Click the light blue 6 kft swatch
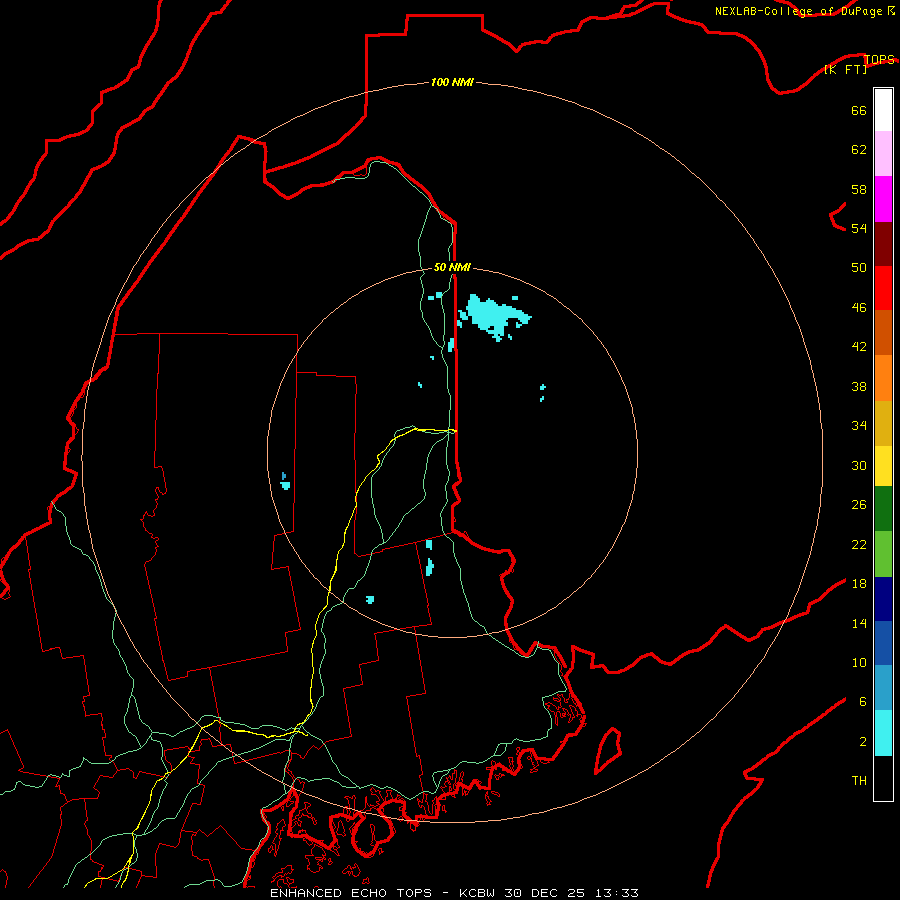This screenshot has height=900, width=900. pyautogui.click(x=883, y=687)
